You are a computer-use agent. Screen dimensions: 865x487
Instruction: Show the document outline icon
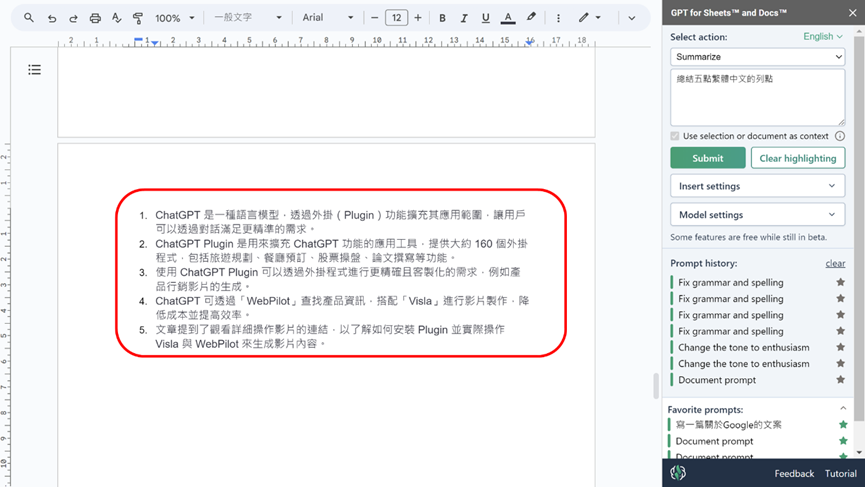[34, 69]
